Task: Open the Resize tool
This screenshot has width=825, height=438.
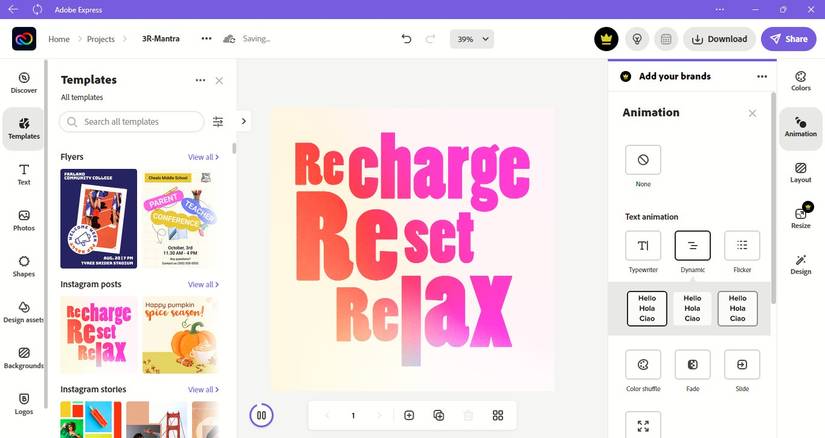Action: (800, 217)
